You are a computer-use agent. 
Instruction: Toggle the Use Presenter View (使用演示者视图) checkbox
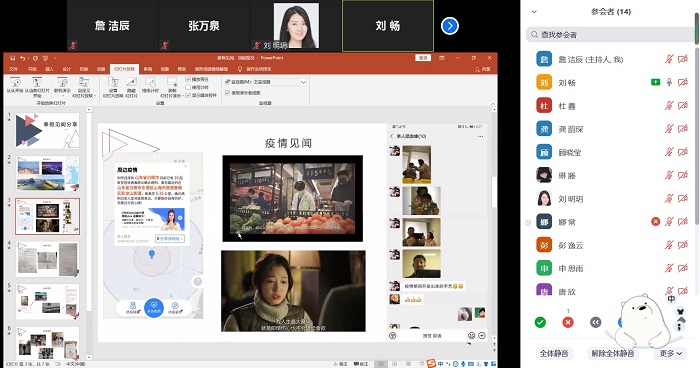pyautogui.click(x=228, y=92)
